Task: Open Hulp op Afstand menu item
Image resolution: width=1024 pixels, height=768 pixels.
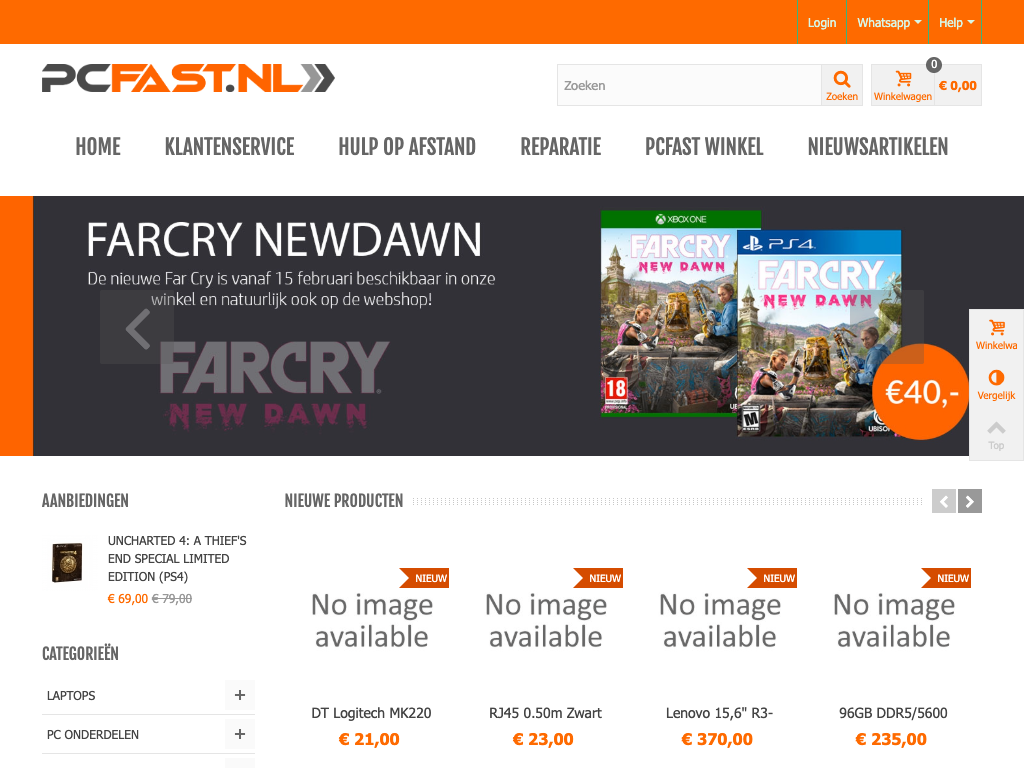Action: 407,147
